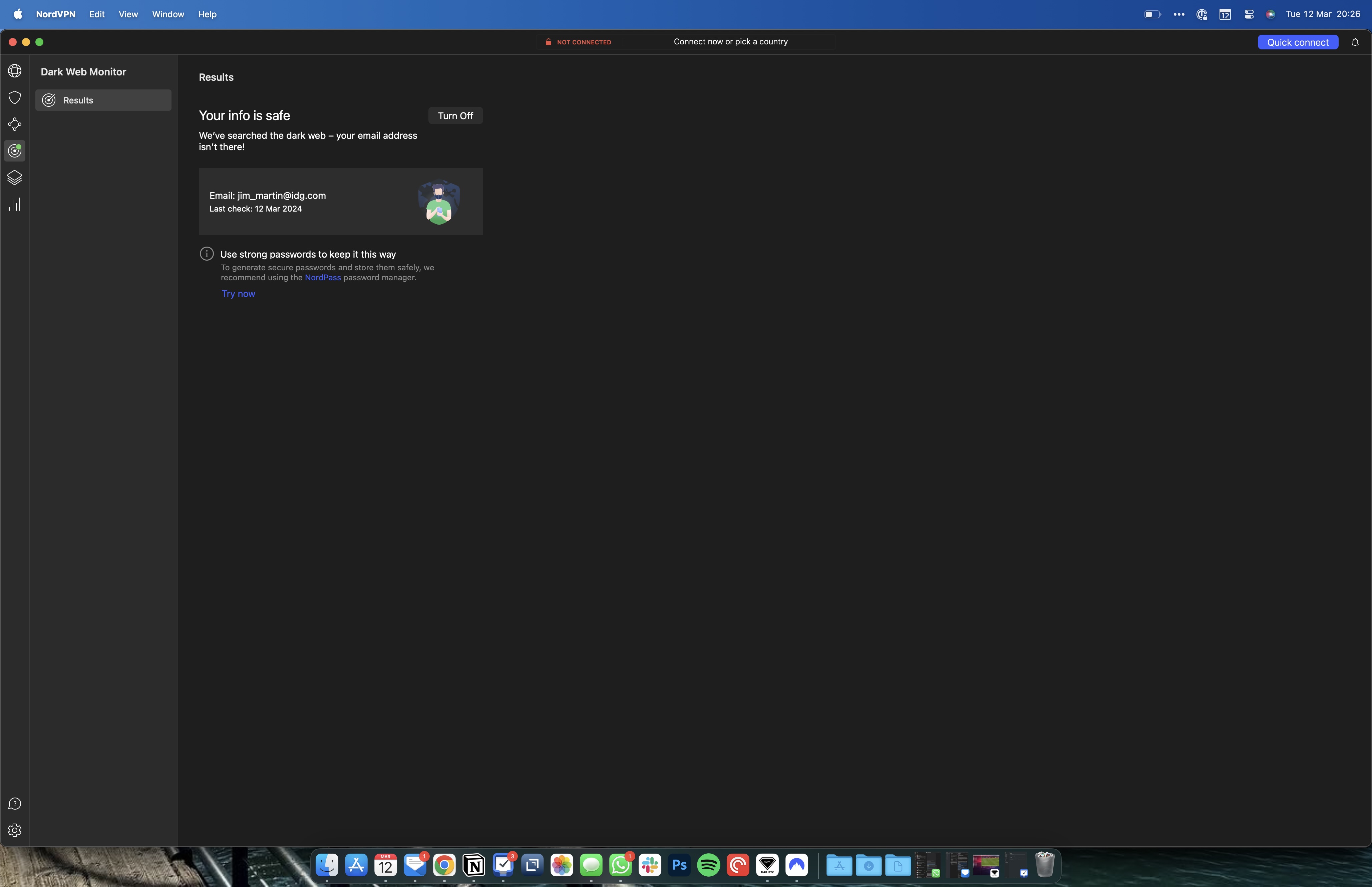Open the File Sharing layers icon

(x=14, y=178)
